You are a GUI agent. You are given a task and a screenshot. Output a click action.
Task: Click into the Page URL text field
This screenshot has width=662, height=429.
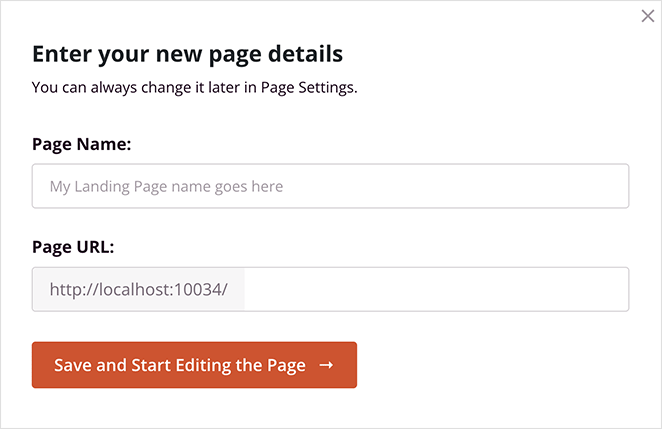tap(436, 289)
